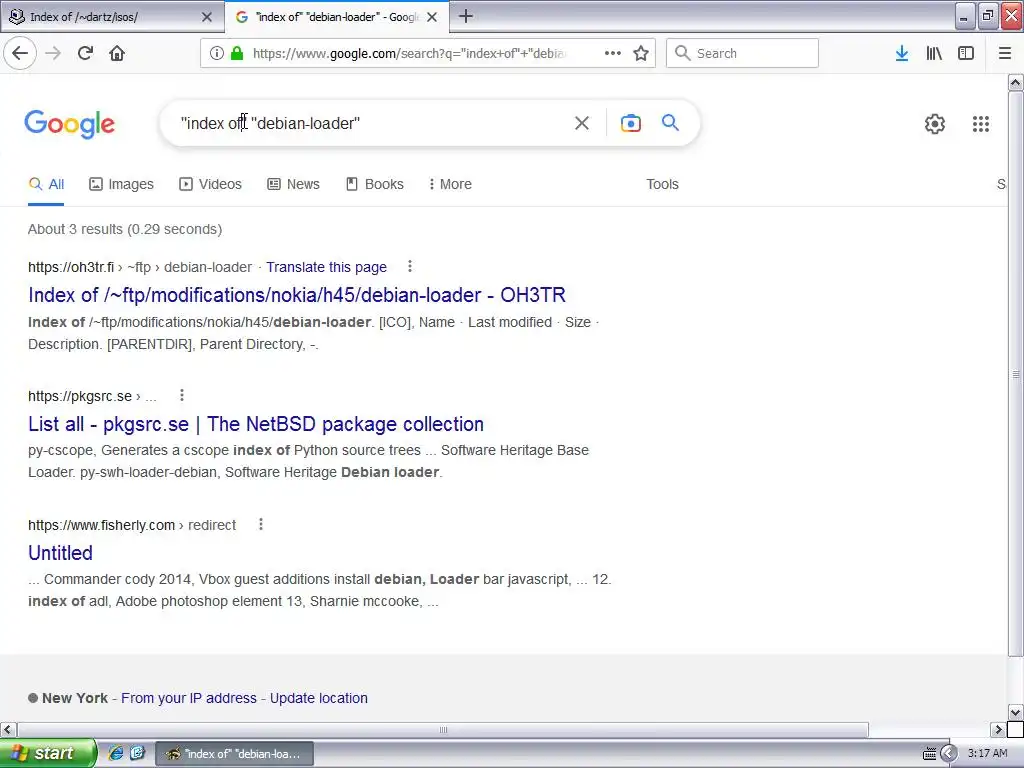Viewport: 1024px width, 768px height.
Task: Click 'Translate this page' link
Action: click(x=327, y=267)
